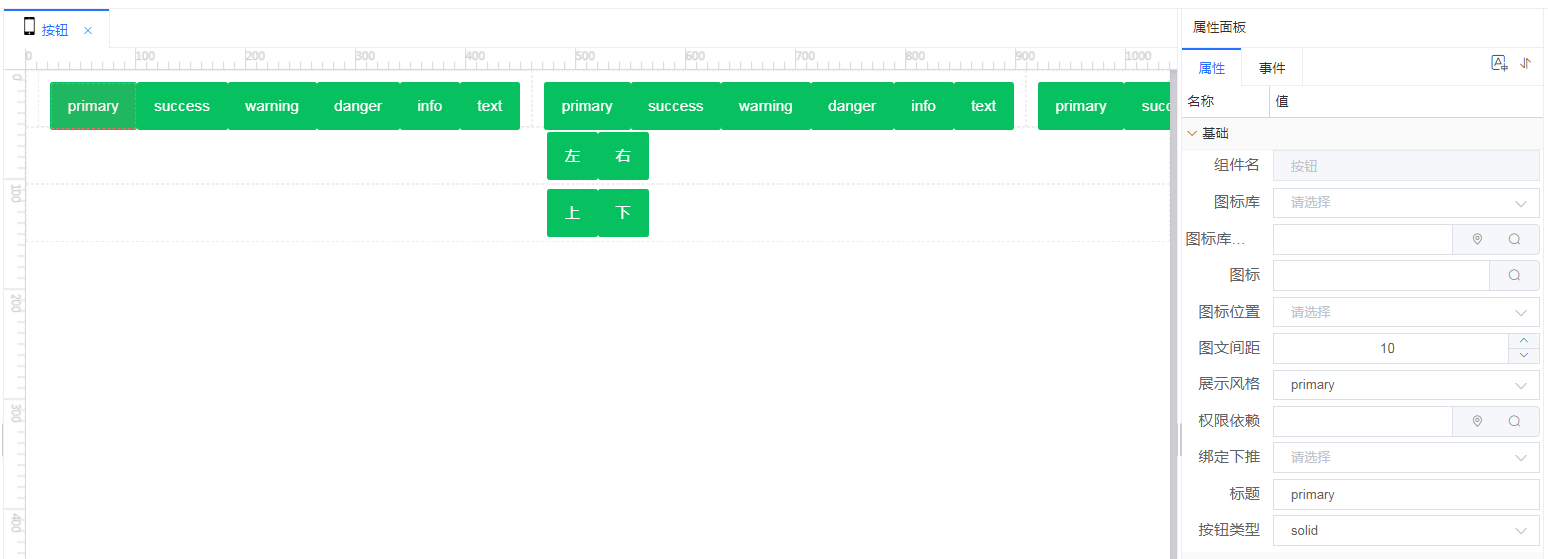Open the 按钮类型 dropdown showing solid
Viewport: 1548px width, 559px height.
click(x=1405, y=531)
